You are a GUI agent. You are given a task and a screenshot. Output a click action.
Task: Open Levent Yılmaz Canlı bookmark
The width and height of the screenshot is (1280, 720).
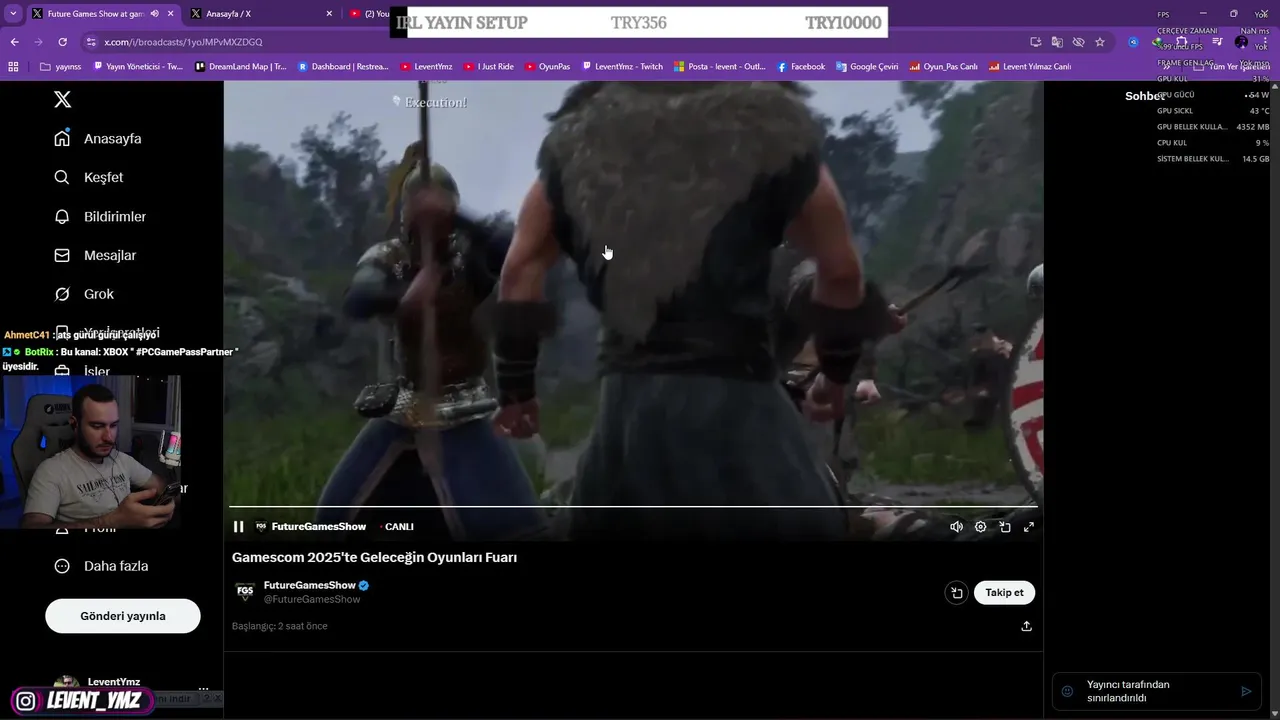coord(1030,67)
